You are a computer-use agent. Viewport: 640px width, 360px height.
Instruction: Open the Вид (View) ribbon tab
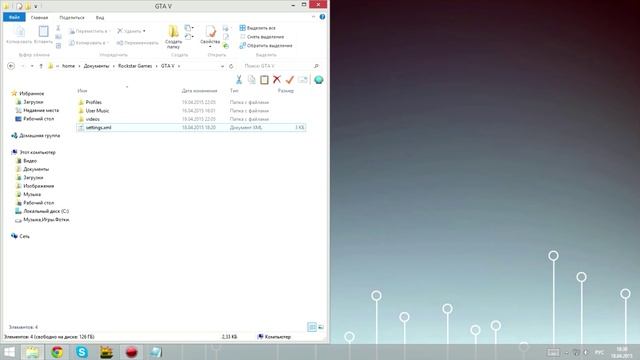click(100, 18)
